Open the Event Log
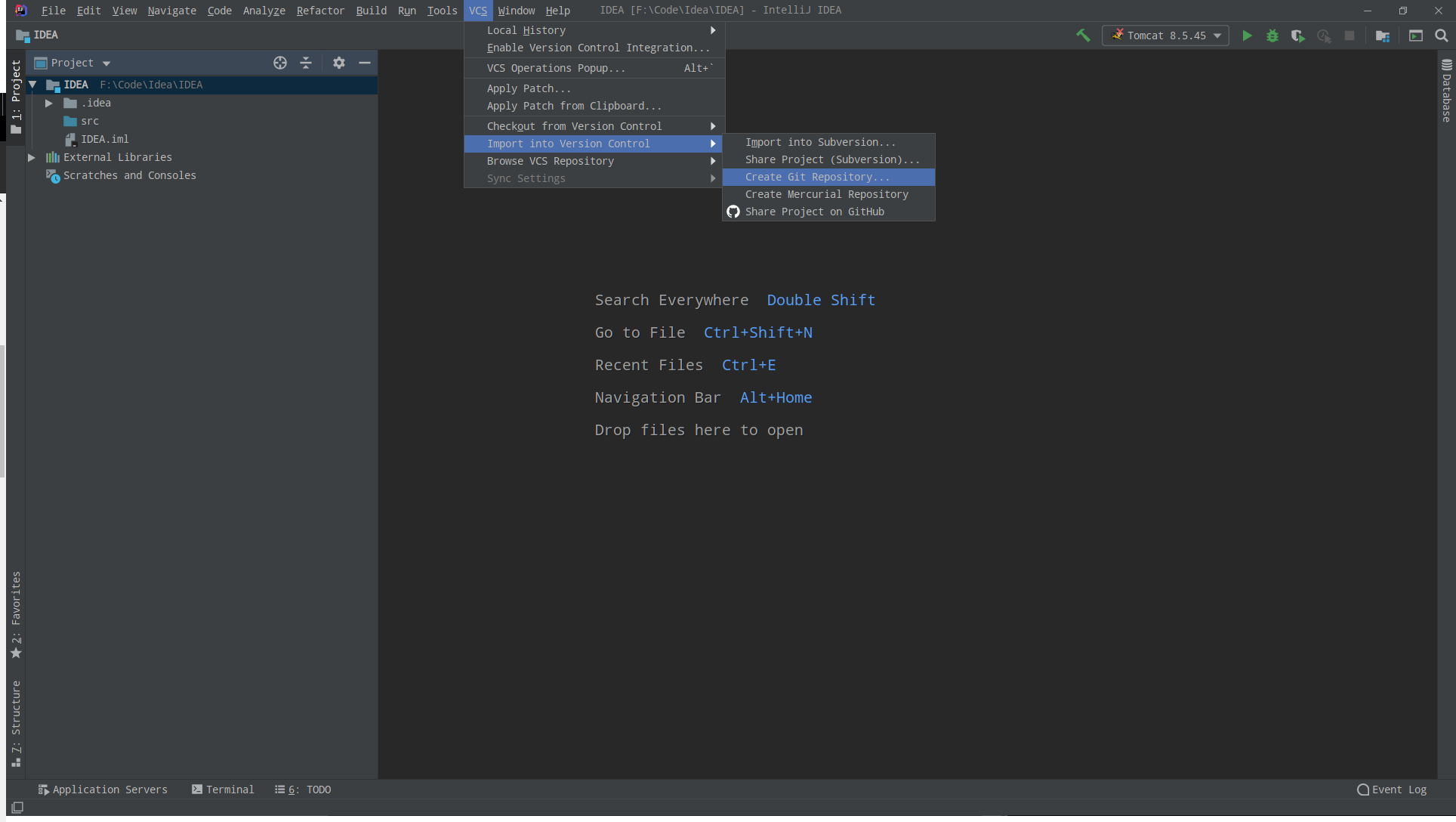The width and height of the screenshot is (1456, 822). point(1392,790)
